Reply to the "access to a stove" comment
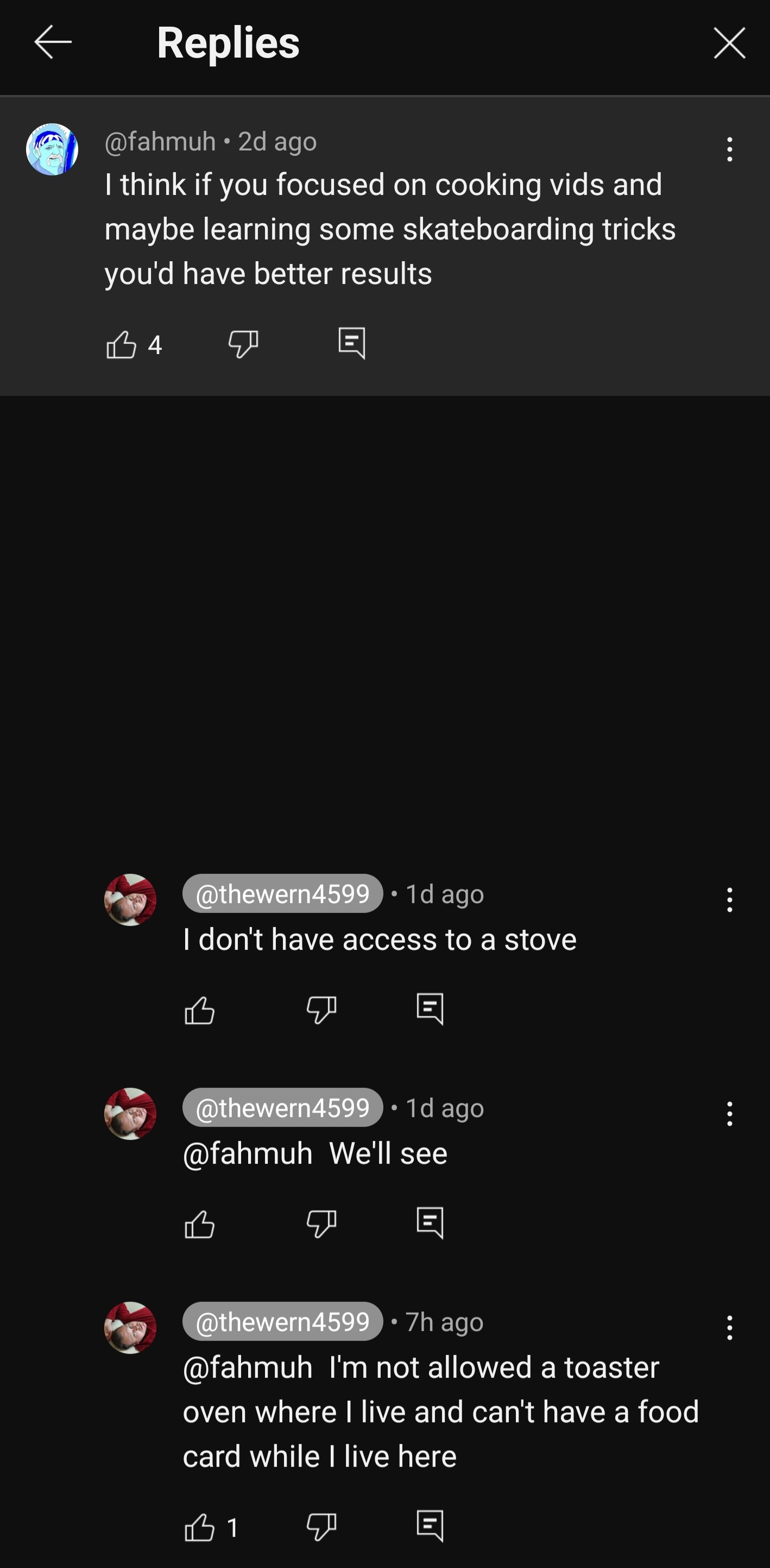The image size is (770, 1568). 430,1009
